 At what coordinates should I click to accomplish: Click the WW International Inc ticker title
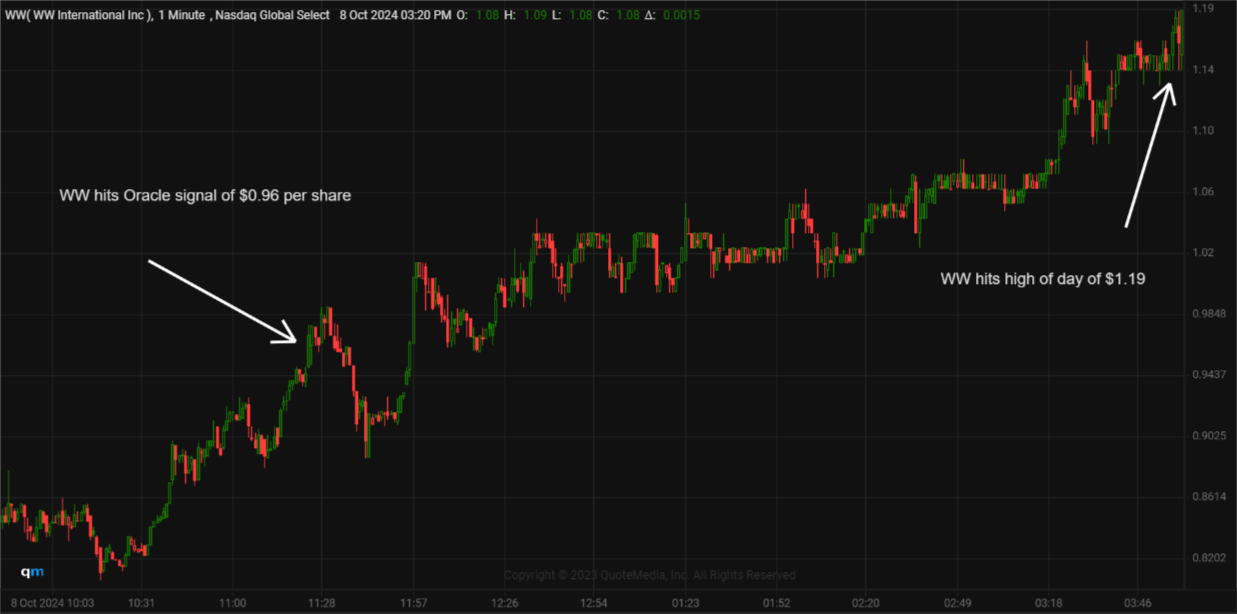(79, 16)
